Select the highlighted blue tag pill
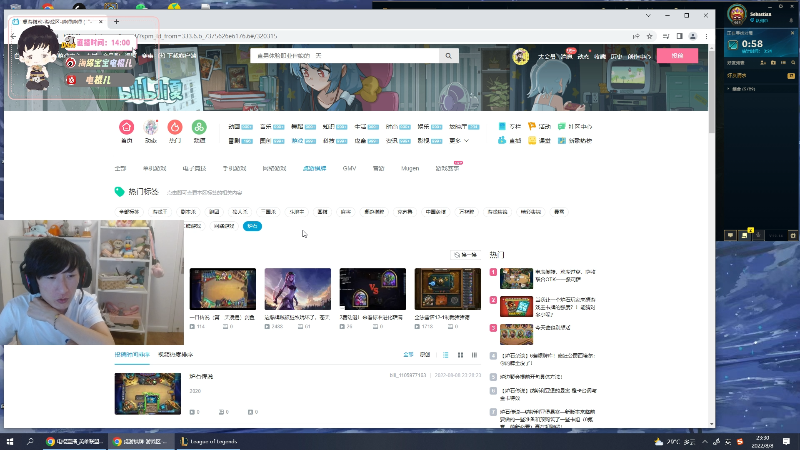This screenshot has height=450, width=800. (x=252, y=226)
